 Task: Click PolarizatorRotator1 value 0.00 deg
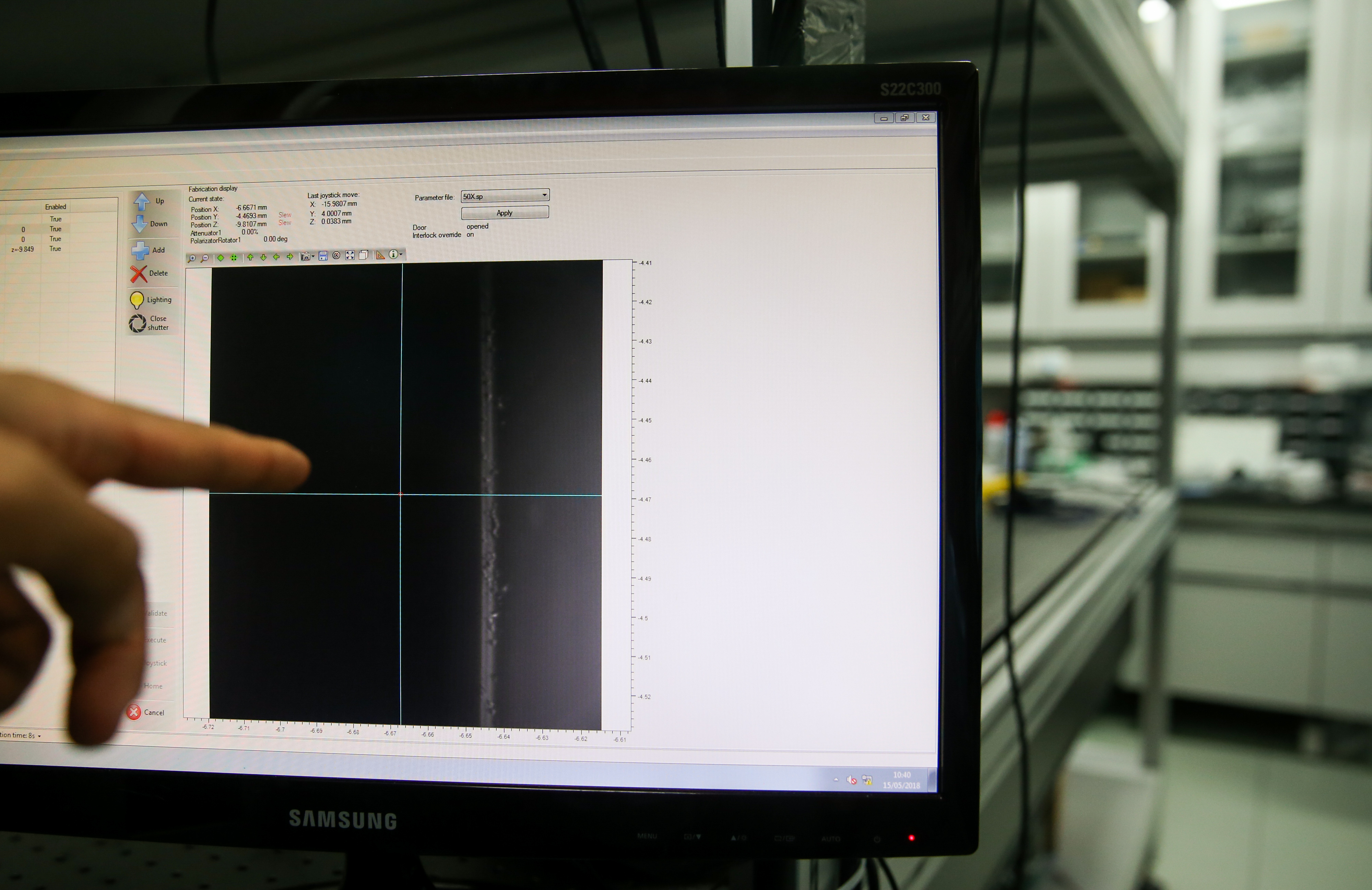(x=275, y=239)
